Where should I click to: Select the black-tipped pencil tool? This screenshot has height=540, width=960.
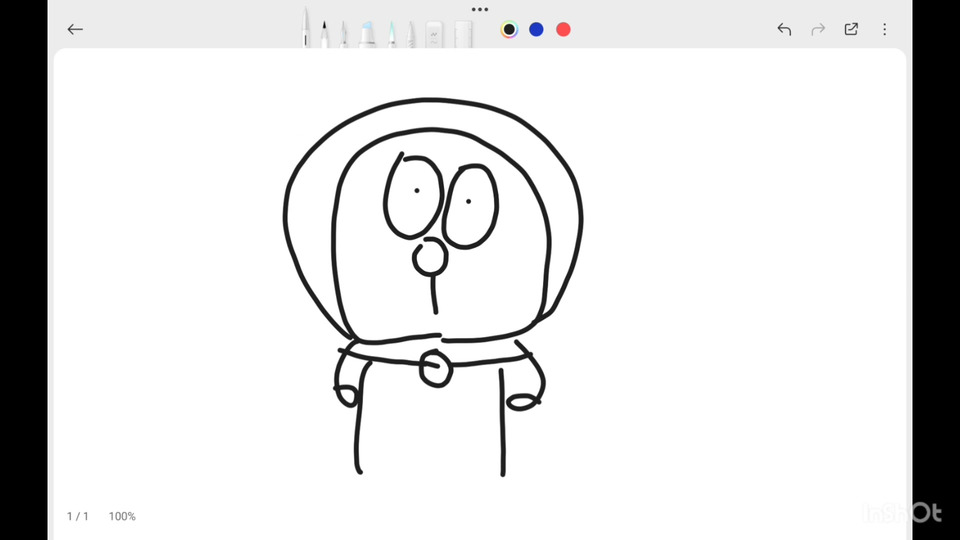[324, 34]
